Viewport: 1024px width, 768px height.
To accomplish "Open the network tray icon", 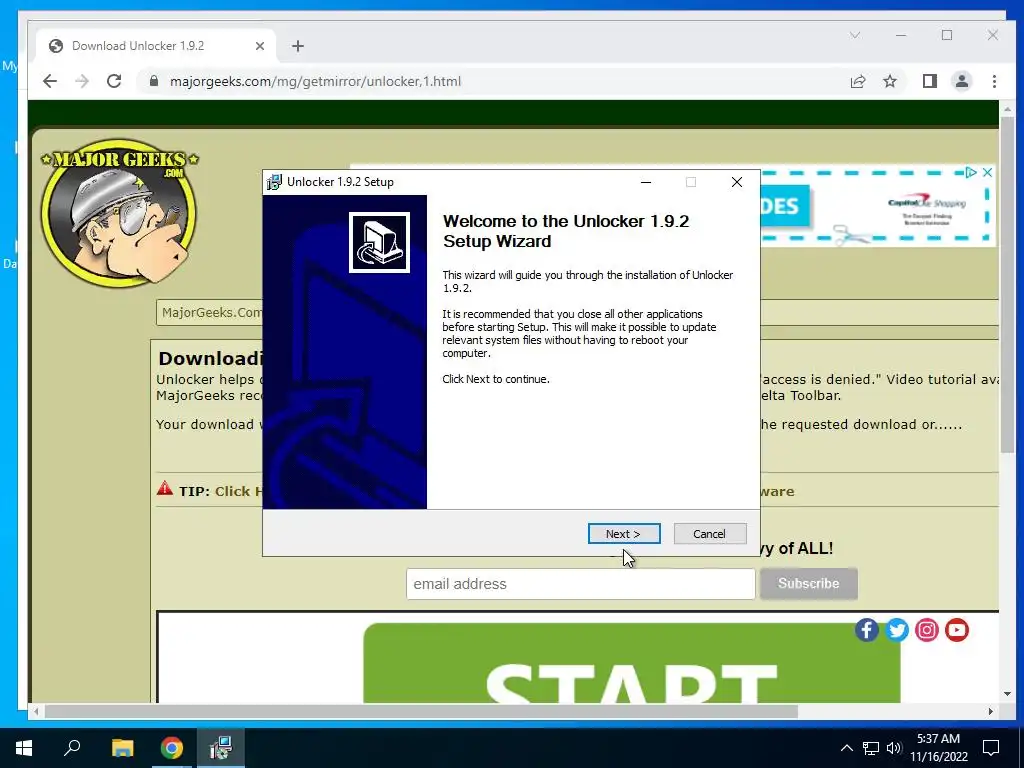I will pos(871,748).
